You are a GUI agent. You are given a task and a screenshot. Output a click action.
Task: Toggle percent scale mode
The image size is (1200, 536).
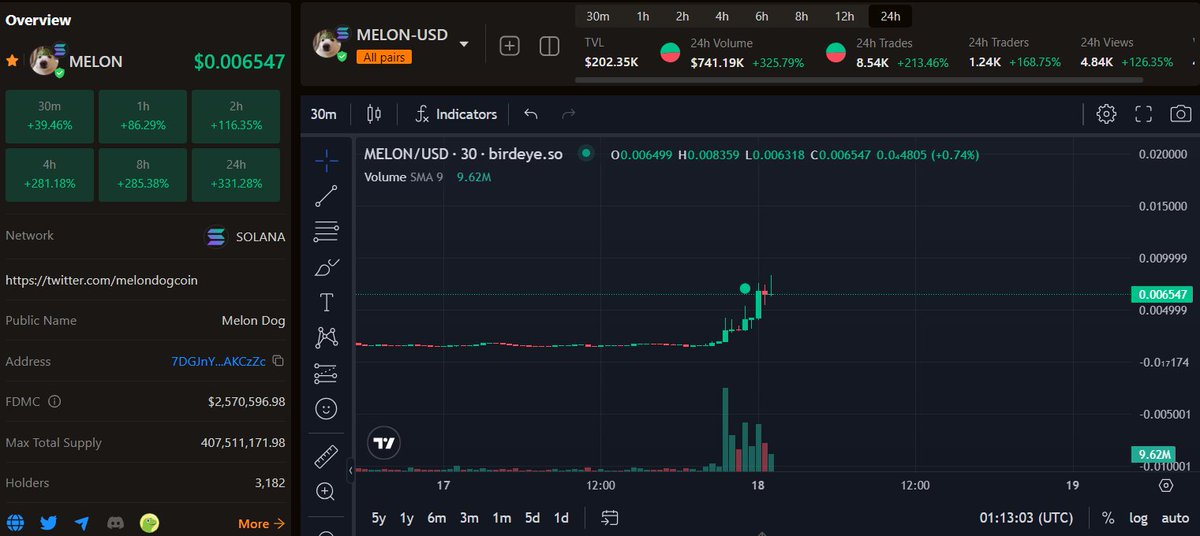[1108, 518]
